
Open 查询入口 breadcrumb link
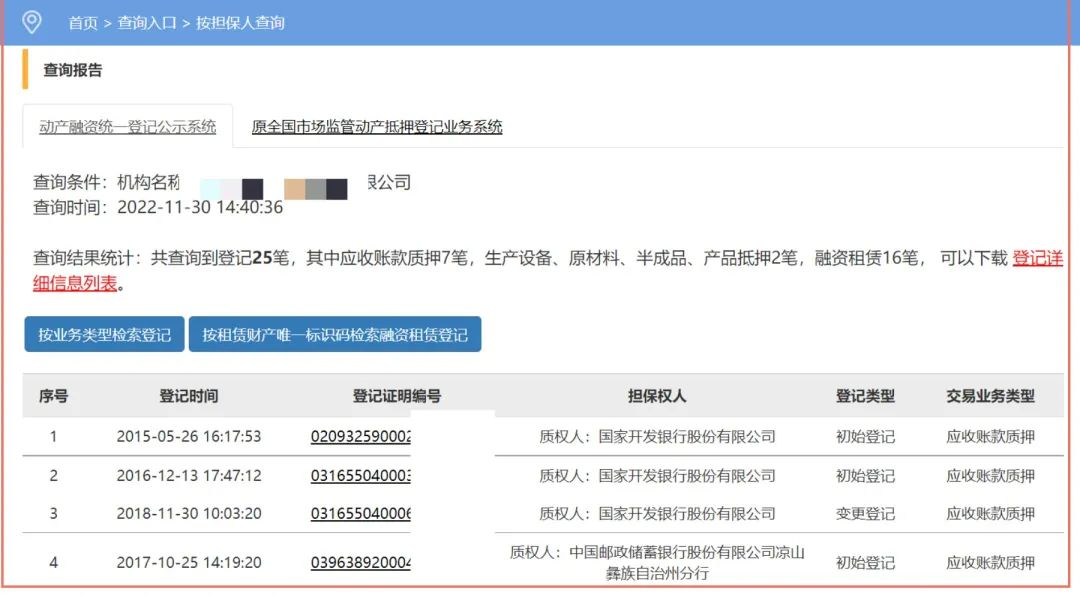146,22
